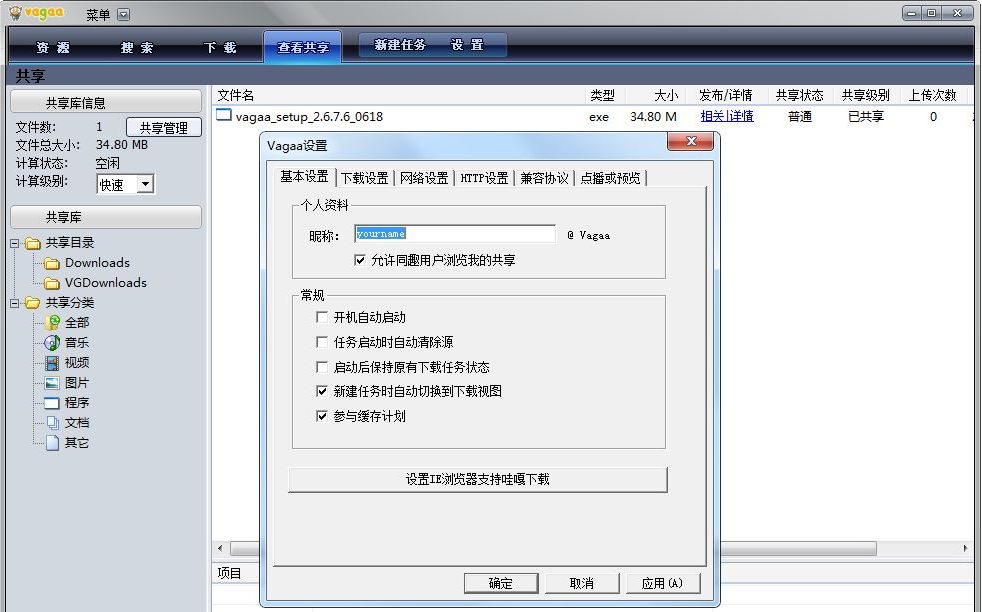Enable 任务启动时自动清除源 checkbox
Viewport: 982px width, 612px height.
322,342
